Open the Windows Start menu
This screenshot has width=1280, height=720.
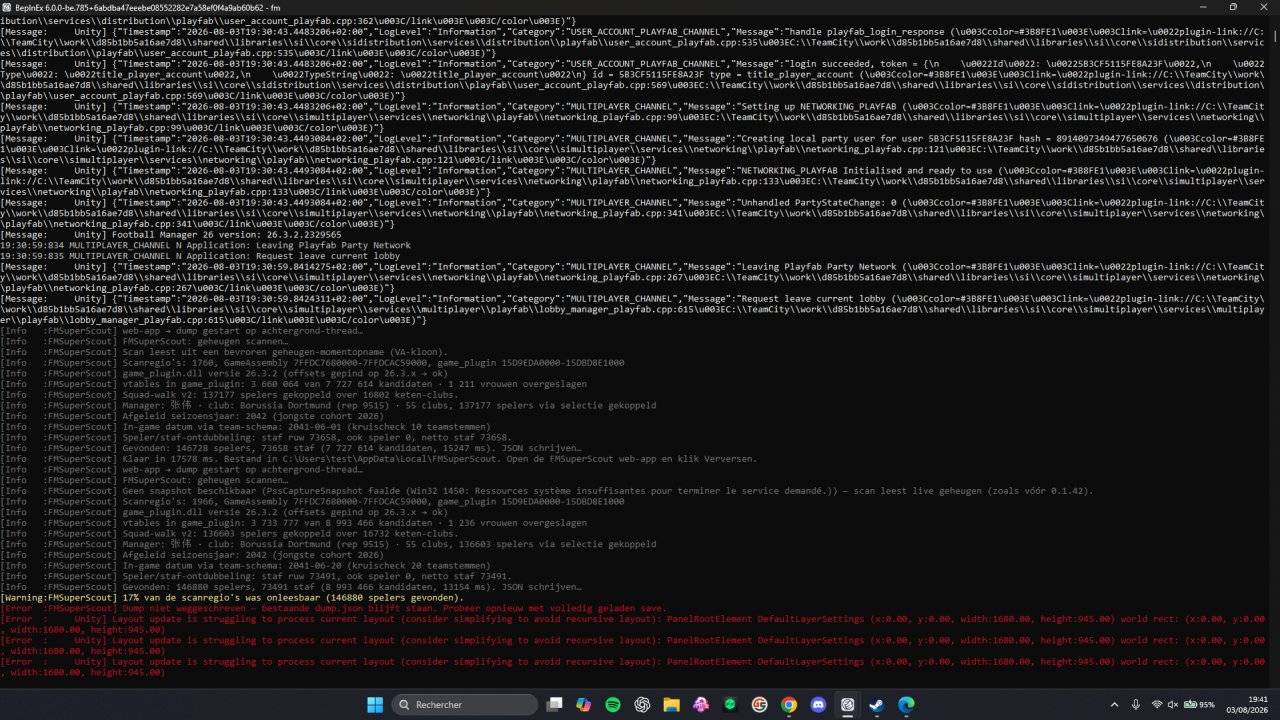click(x=375, y=704)
